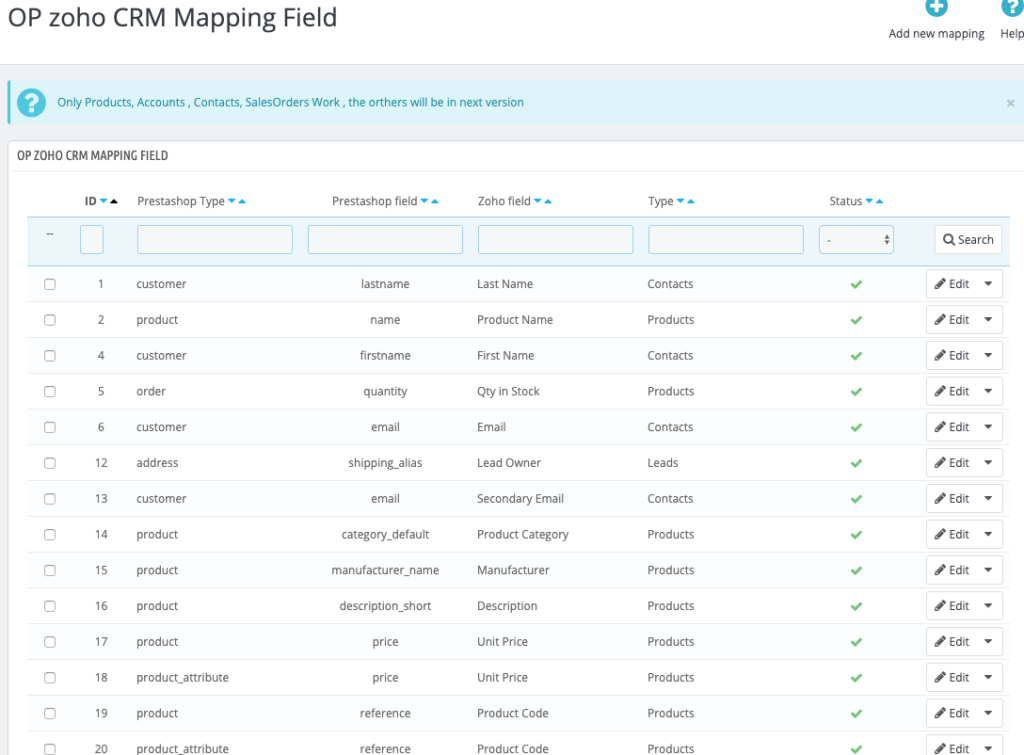Sort Prestashop field descending arrow
Image resolution: width=1024 pixels, height=755 pixels.
point(424,201)
